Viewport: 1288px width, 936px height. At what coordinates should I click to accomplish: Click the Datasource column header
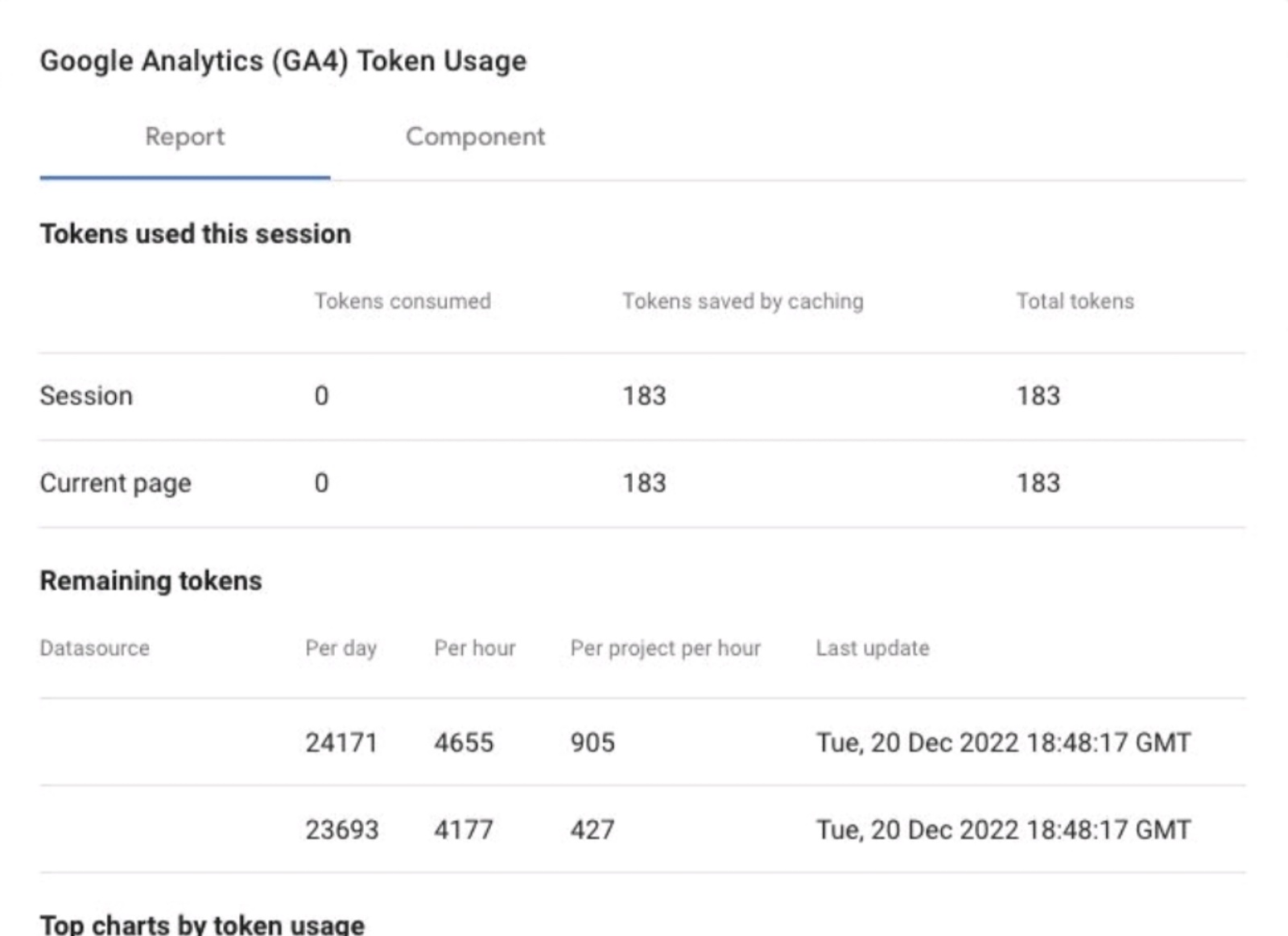(x=94, y=648)
